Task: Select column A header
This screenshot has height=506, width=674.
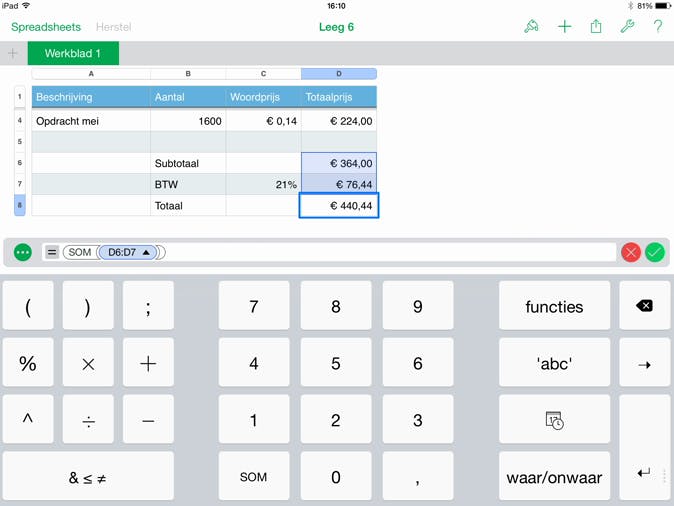Action: tap(91, 74)
